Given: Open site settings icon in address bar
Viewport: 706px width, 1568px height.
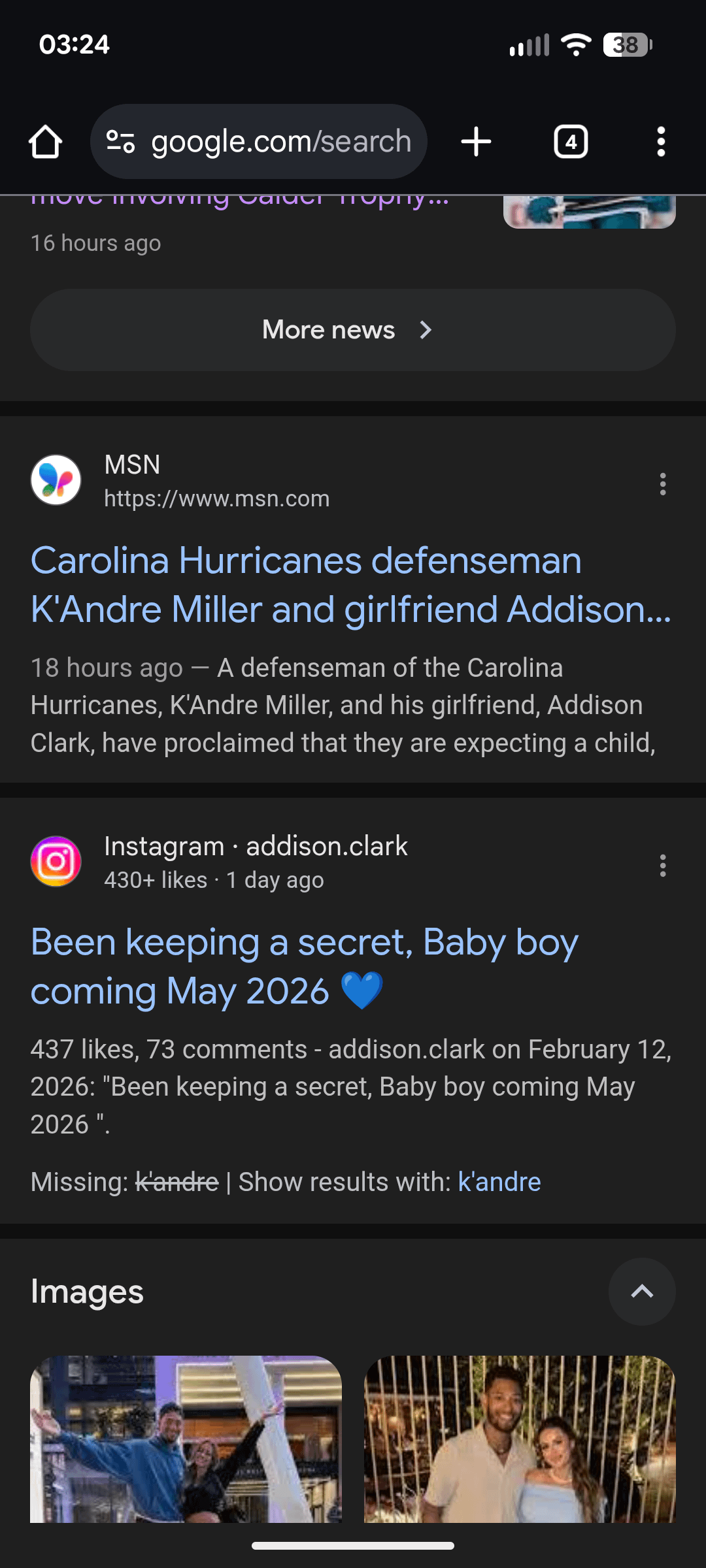Looking at the screenshot, I should 120,142.
